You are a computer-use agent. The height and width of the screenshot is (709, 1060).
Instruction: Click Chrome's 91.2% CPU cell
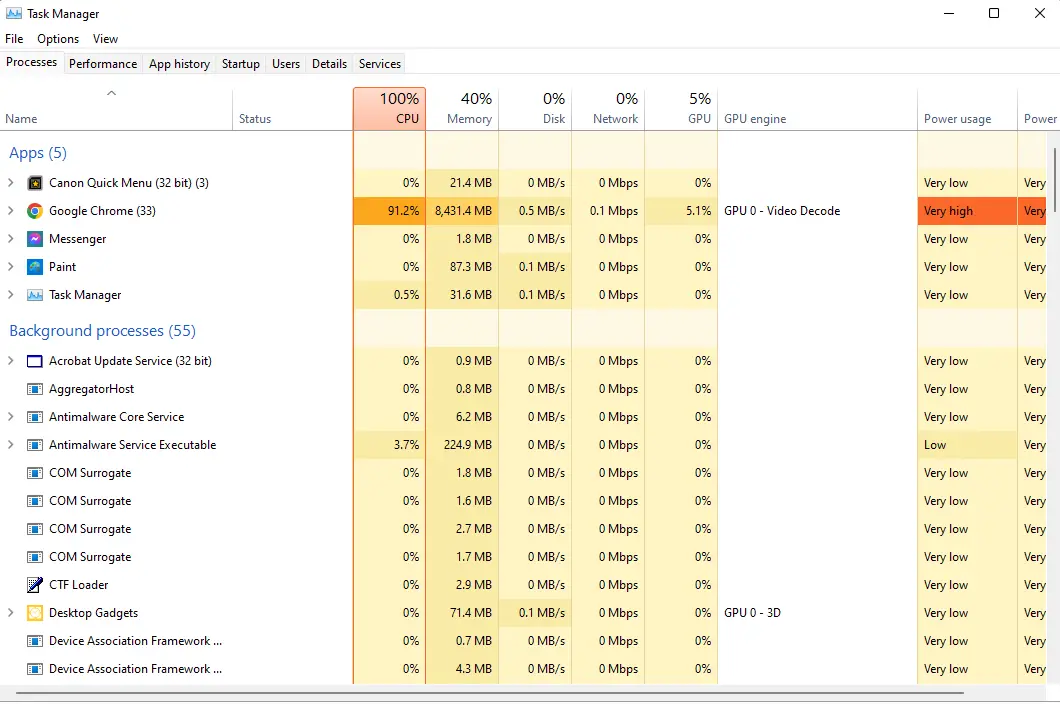coord(389,211)
